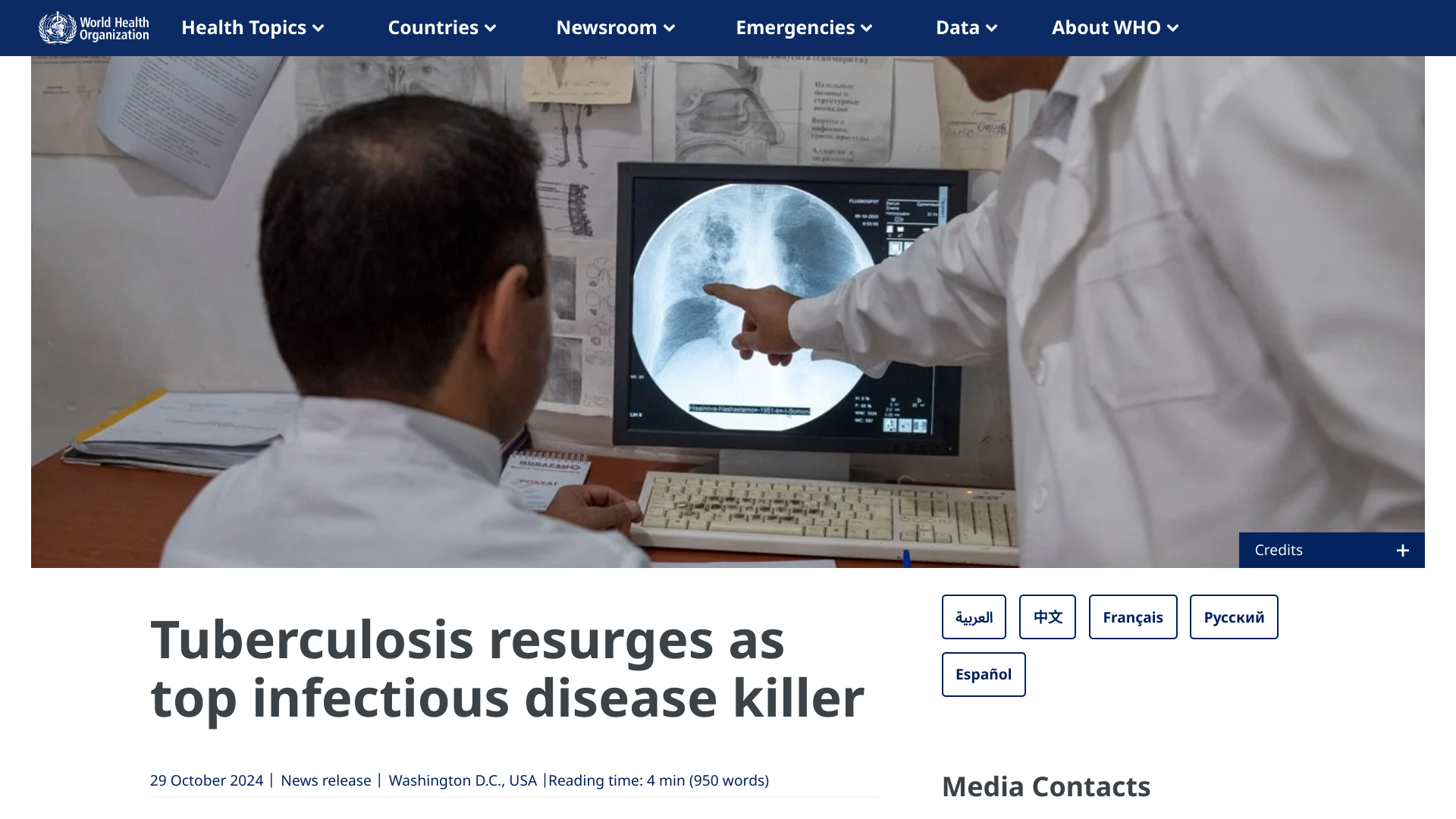Switch article language to Arabic
This screenshot has height=819, width=1456.
pos(974,617)
